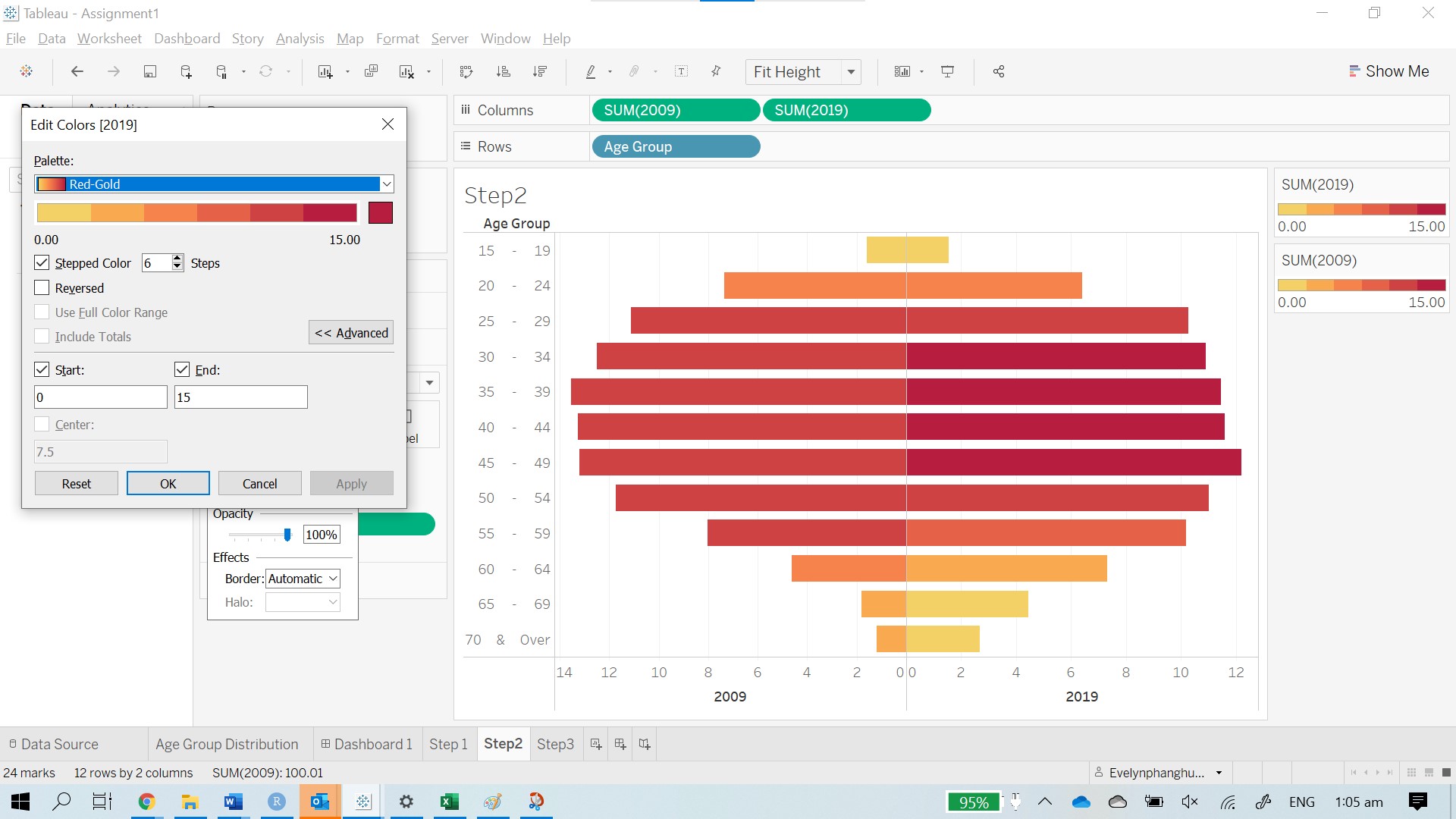Sort ascending using toolbar icon
1456x819 pixels.
[x=504, y=71]
